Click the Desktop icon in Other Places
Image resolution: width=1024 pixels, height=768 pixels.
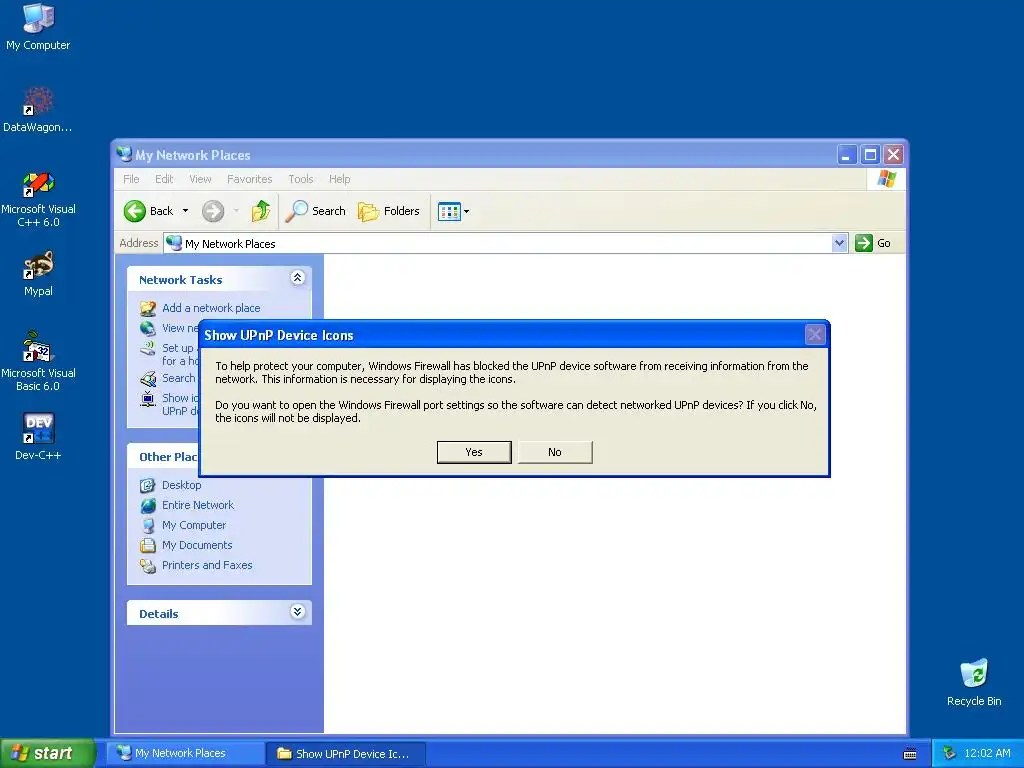[x=148, y=485]
